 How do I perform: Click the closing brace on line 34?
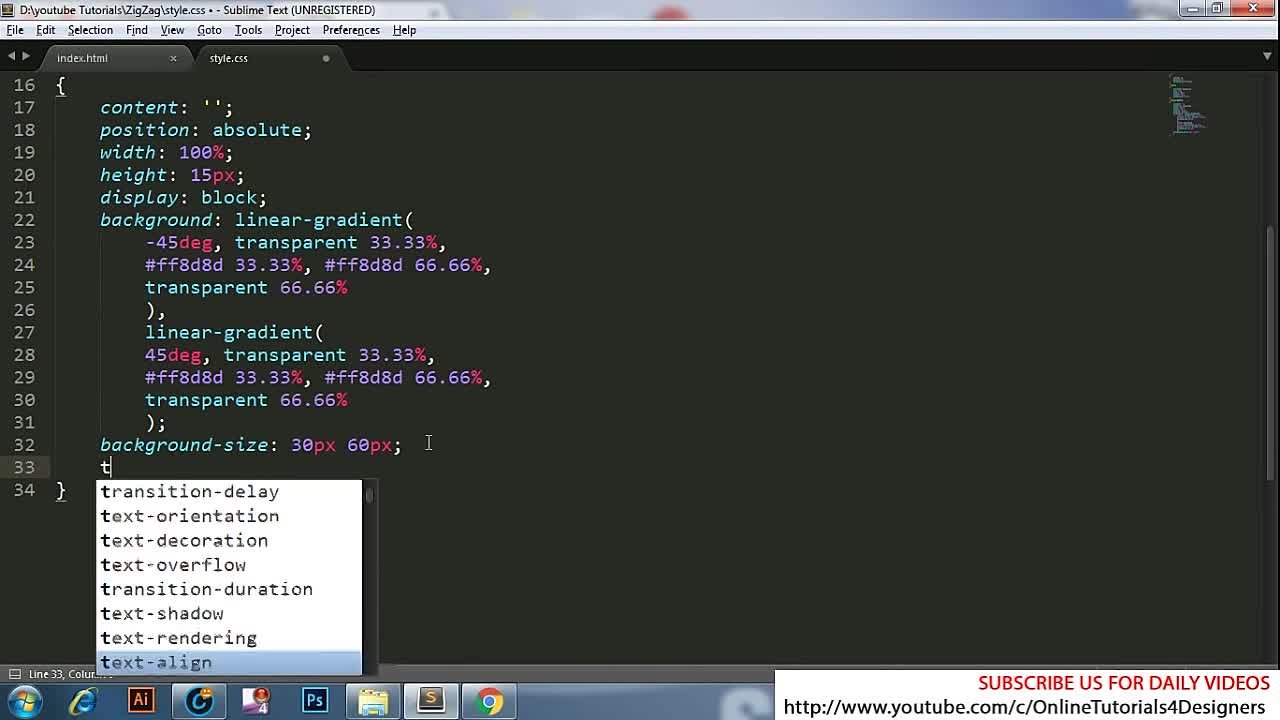click(x=60, y=490)
